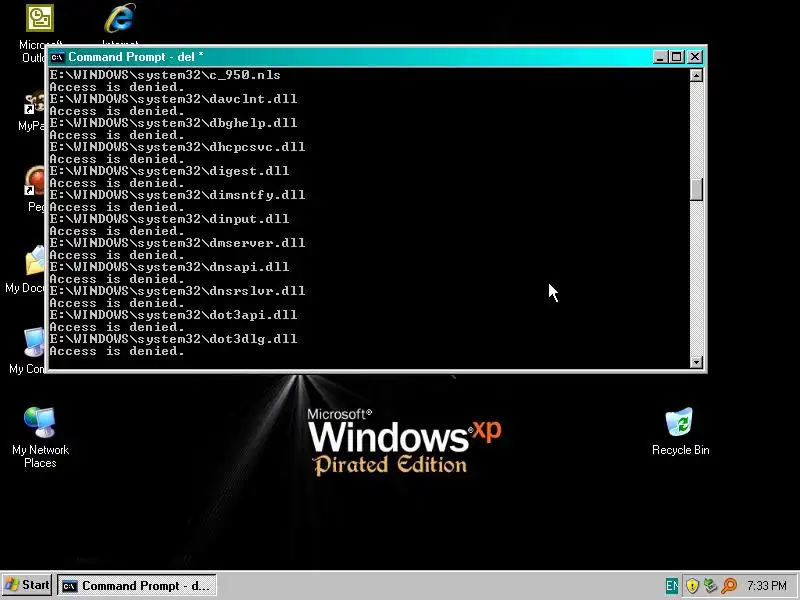Click the line ending 'davclnt.dll'
Viewport: 800px width, 600px height.
pos(173,99)
